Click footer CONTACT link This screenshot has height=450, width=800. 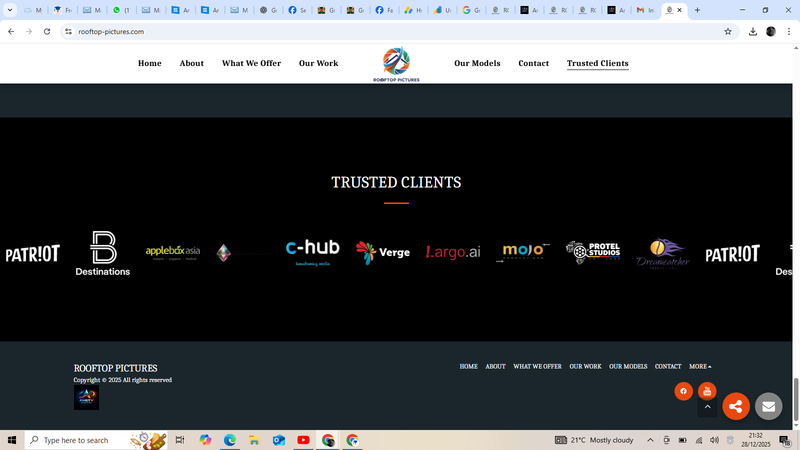(668, 366)
